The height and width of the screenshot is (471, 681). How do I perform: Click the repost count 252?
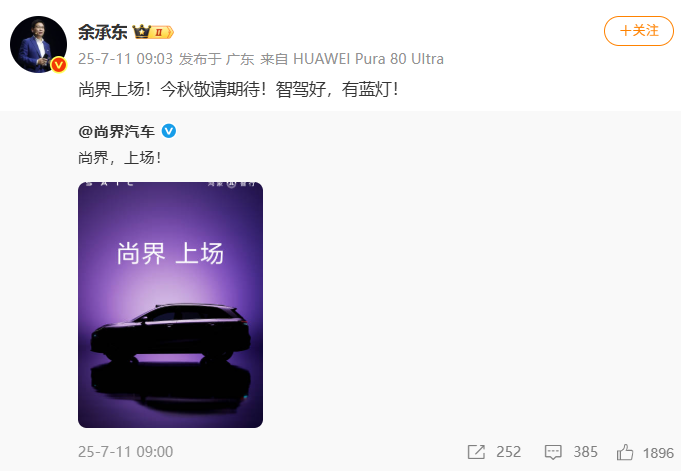pyautogui.click(x=508, y=452)
